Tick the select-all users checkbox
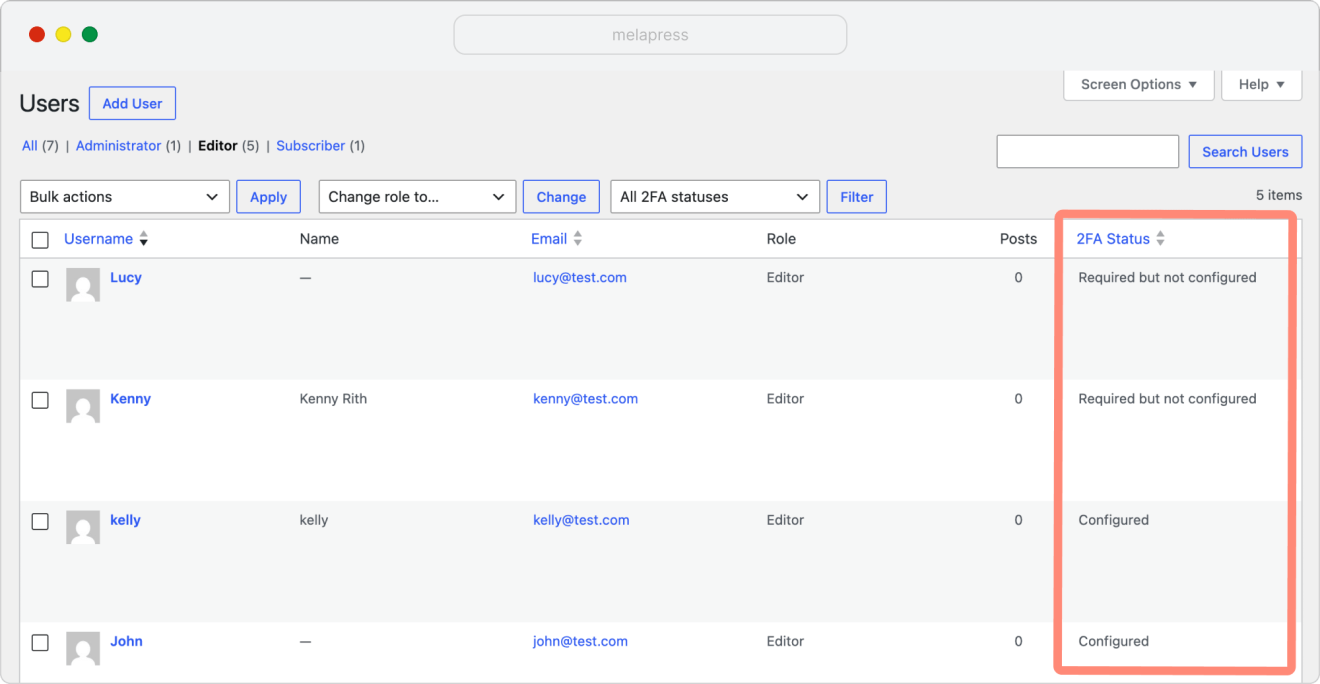1320x684 pixels. coord(40,240)
